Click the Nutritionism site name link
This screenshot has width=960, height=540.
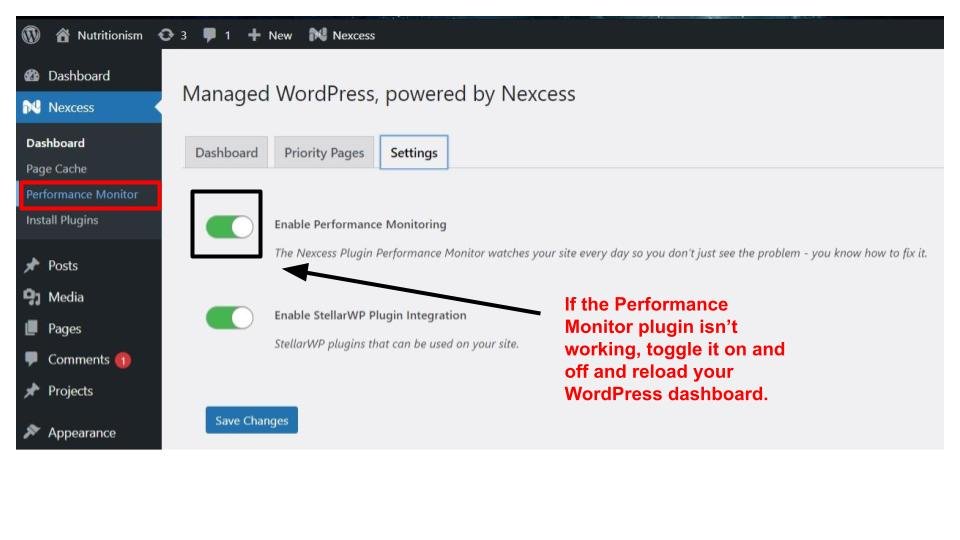click(x=110, y=36)
